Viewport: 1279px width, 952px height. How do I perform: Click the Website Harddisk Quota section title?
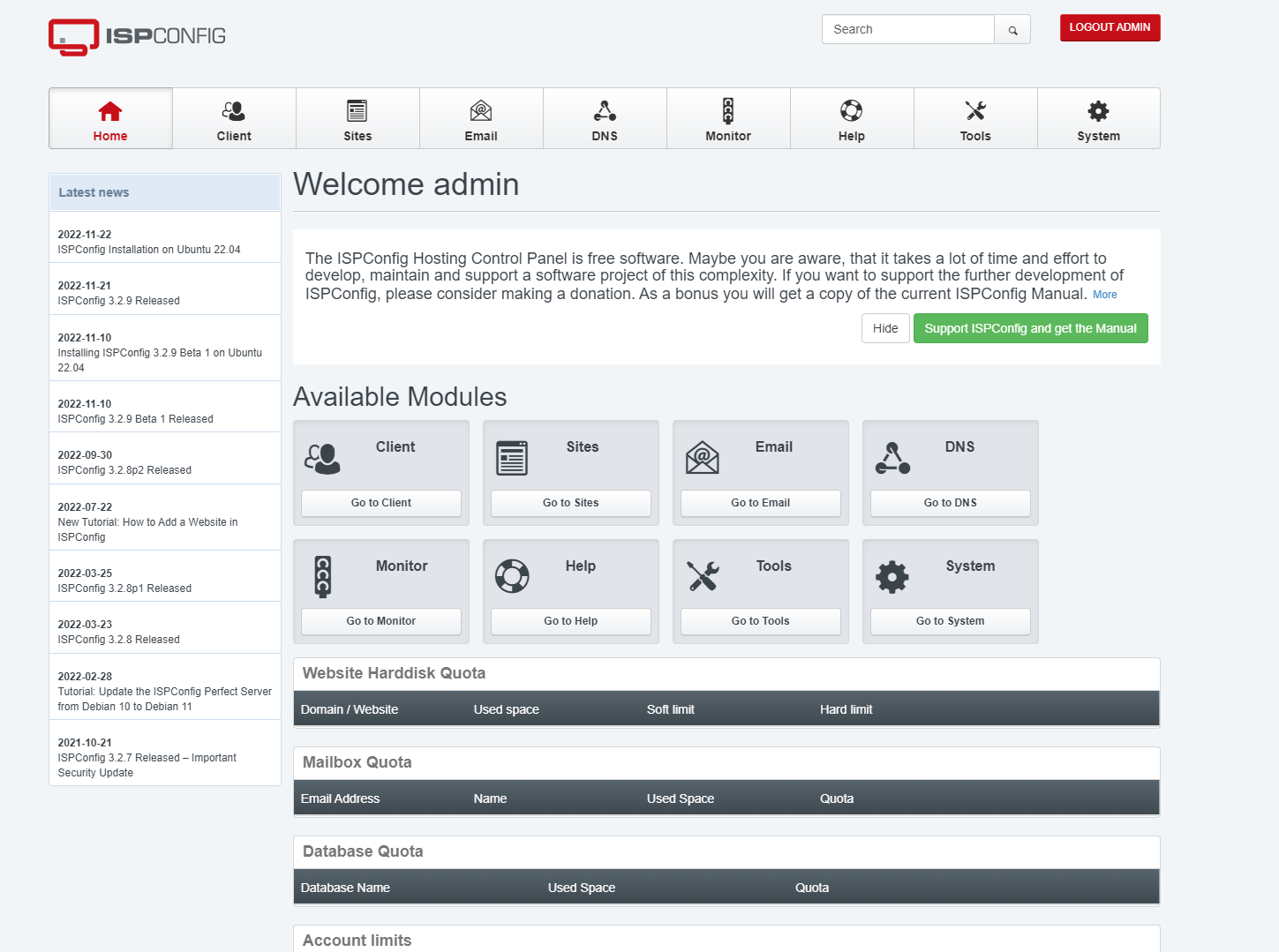(394, 673)
